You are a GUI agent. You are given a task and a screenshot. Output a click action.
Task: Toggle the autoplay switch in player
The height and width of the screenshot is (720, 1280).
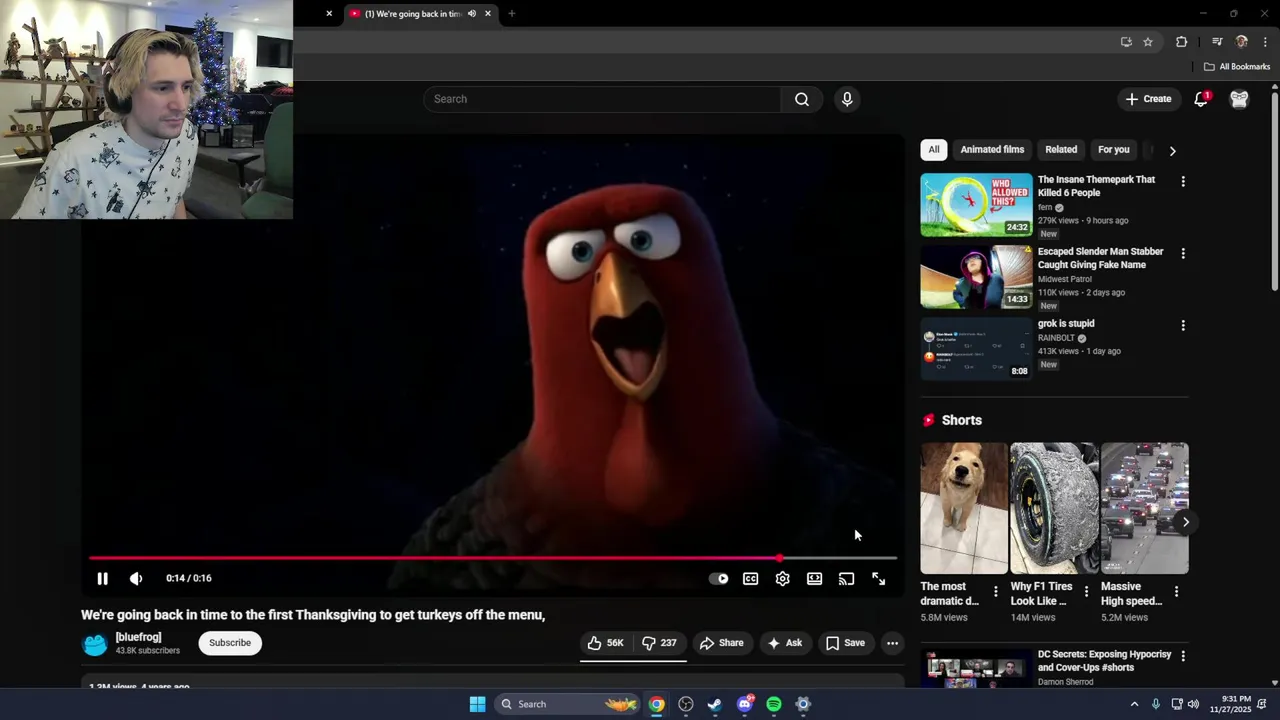719,579
